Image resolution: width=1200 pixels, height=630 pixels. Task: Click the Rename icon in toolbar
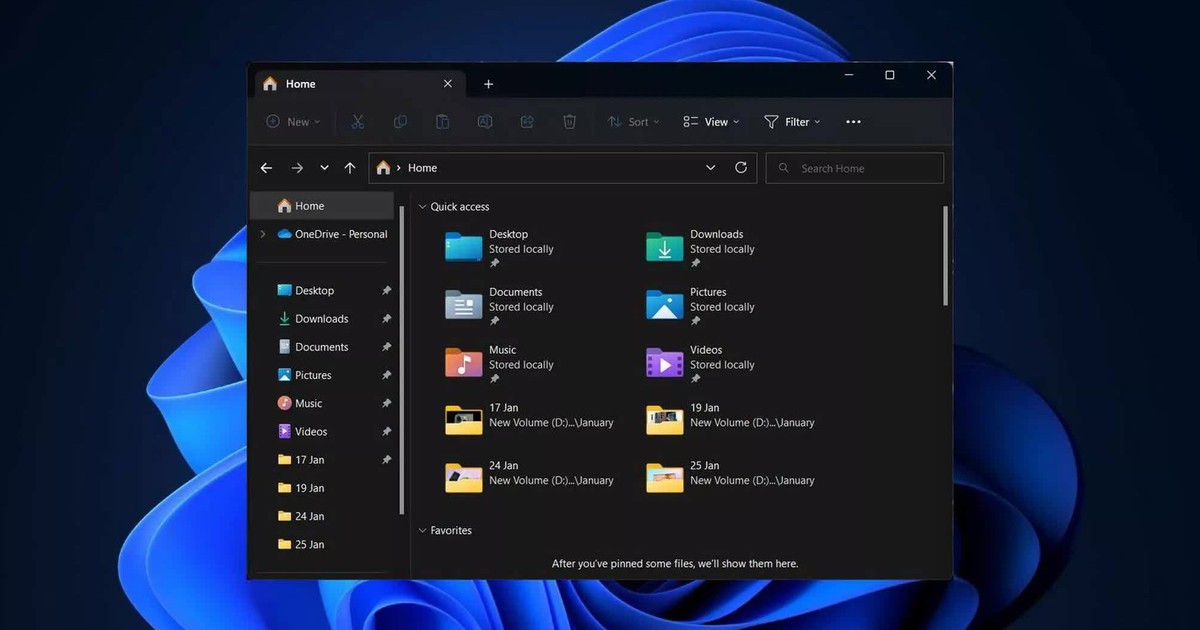(485, 122)
